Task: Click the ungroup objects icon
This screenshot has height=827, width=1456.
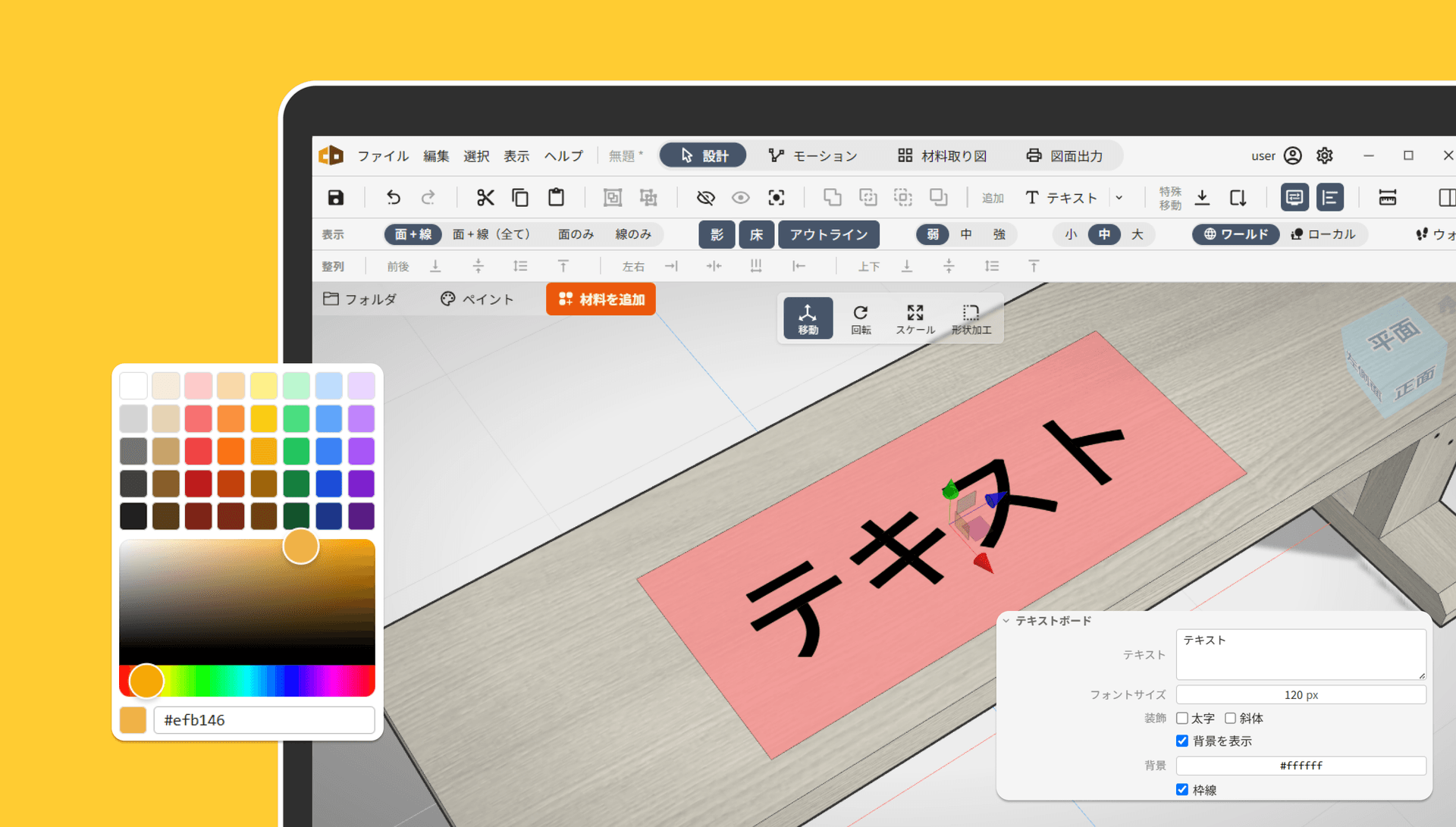Action: [648, 198]
